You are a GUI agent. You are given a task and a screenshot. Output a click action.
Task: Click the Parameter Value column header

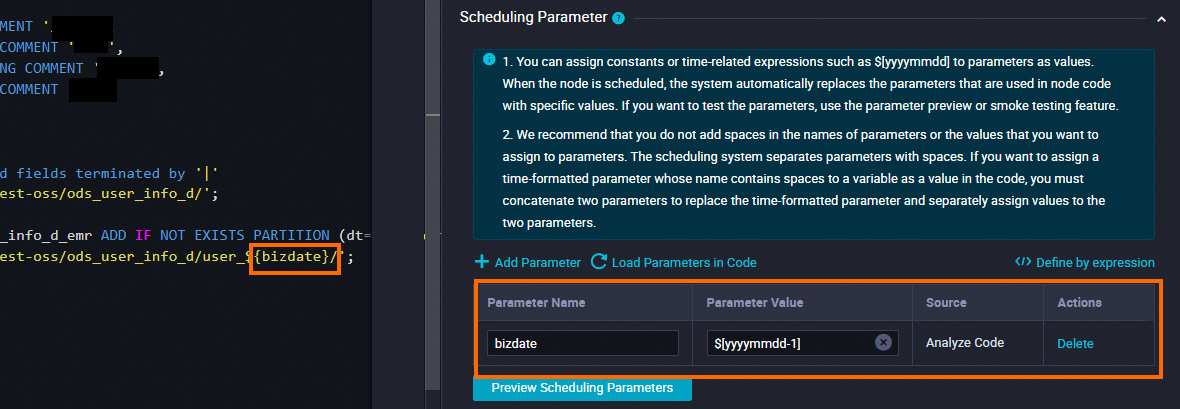pos(754,302)
